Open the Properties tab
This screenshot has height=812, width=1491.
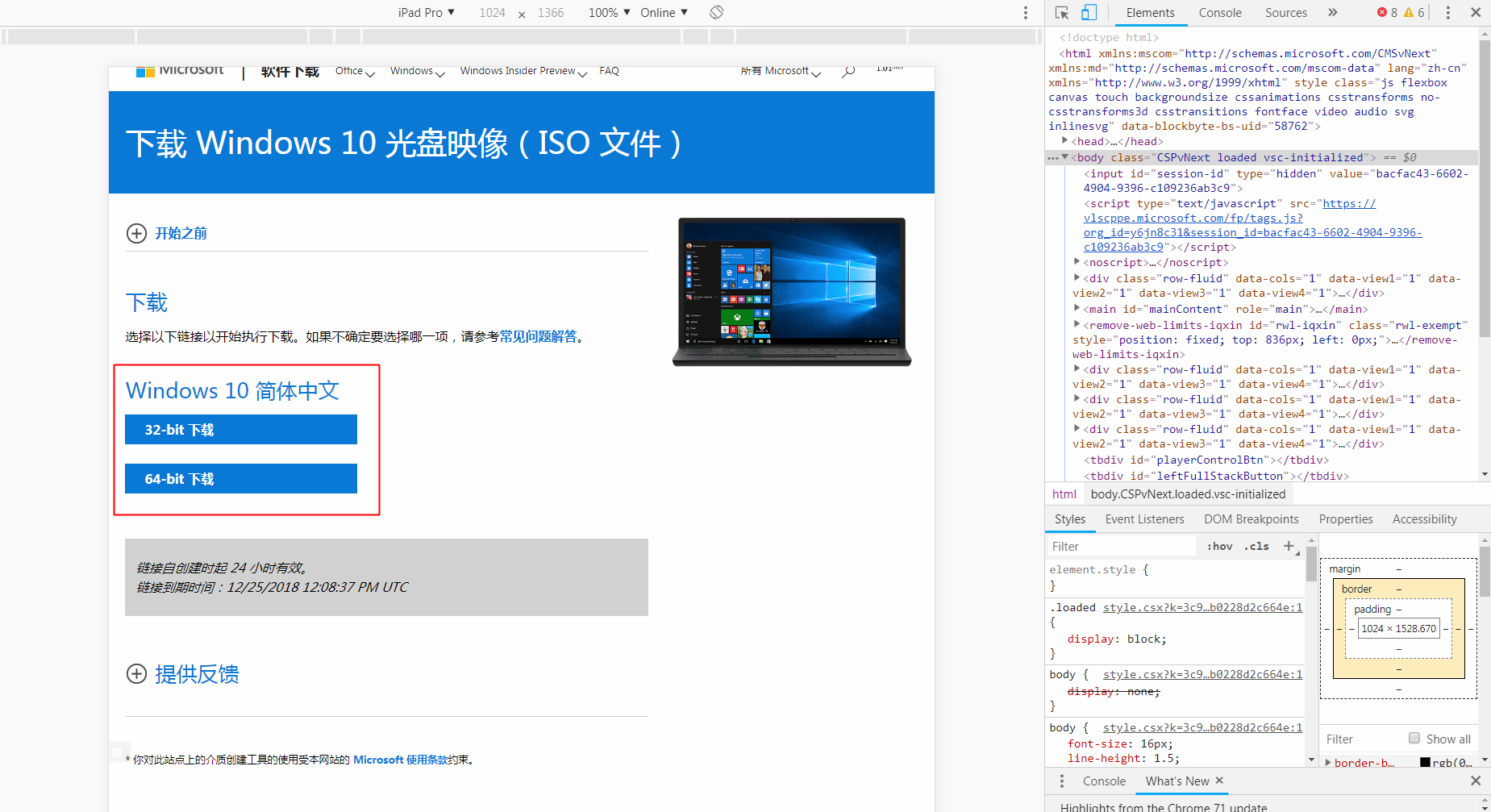[1346, 519]
